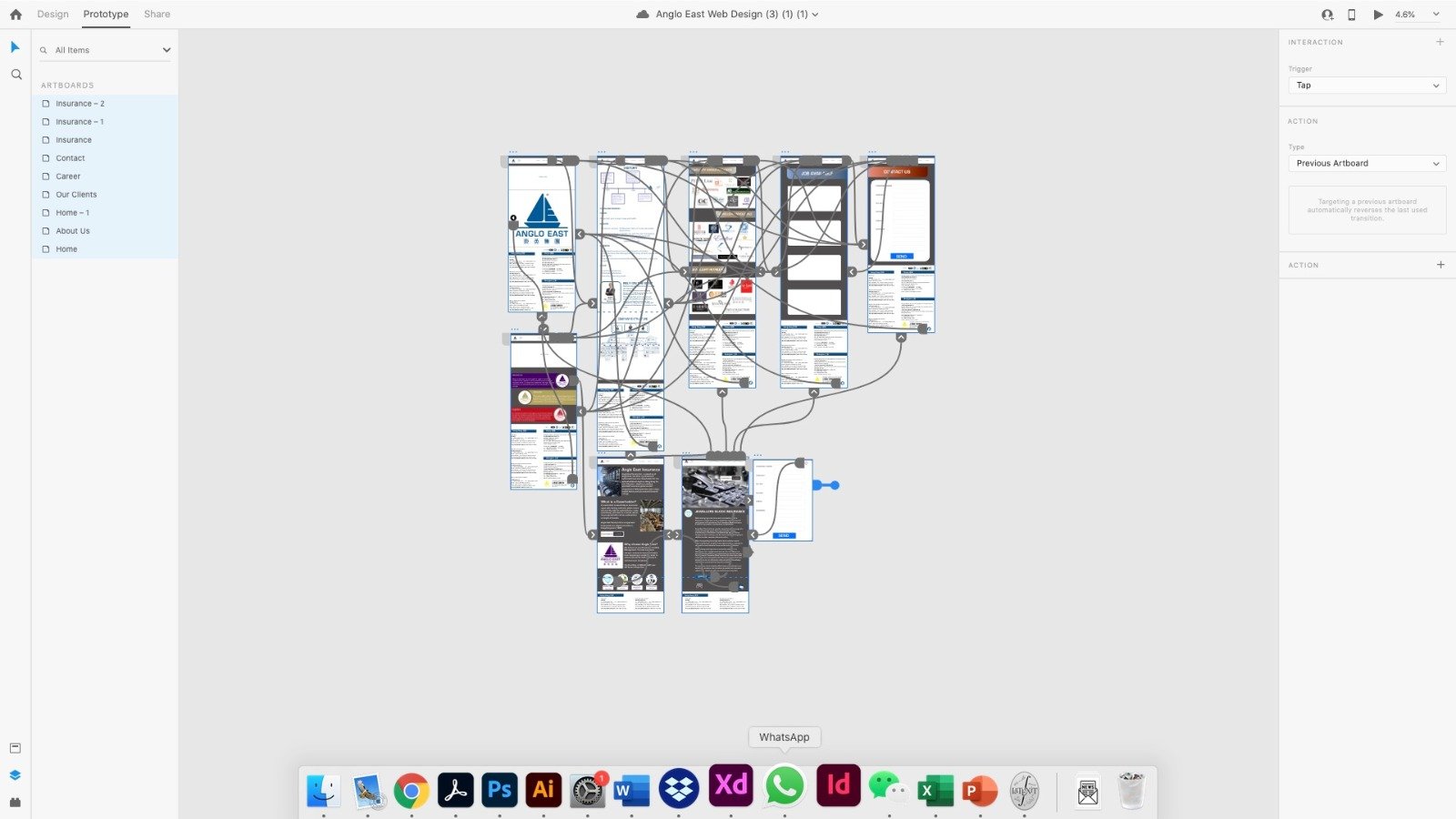
Task: Click the Home icon in top bar
Action: click(x=15, y=15)
